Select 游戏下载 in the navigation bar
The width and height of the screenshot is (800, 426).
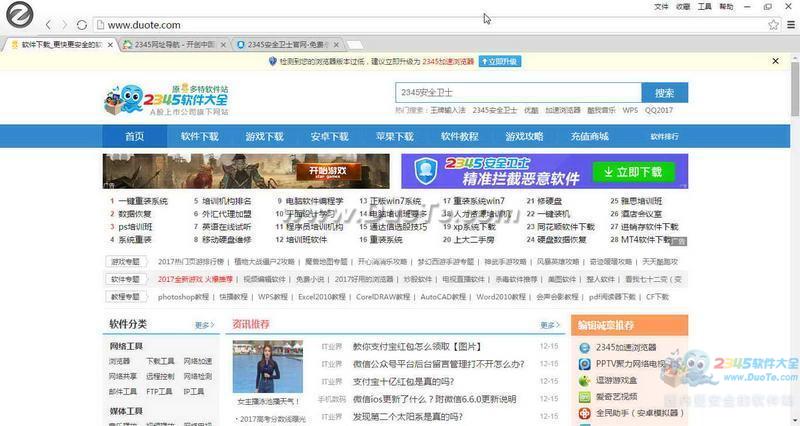click(x=264, y=136)
